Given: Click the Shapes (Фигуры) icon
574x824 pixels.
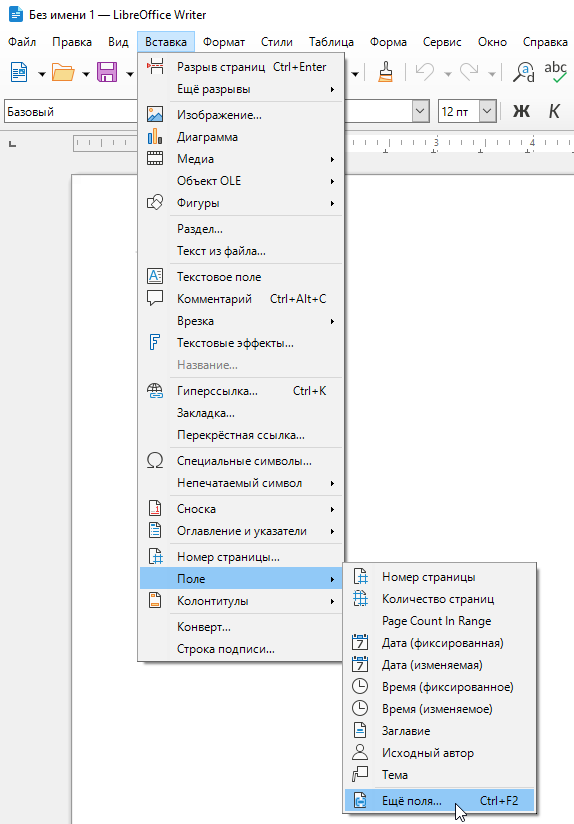Looking at the screenshot, I should point(155,203).
